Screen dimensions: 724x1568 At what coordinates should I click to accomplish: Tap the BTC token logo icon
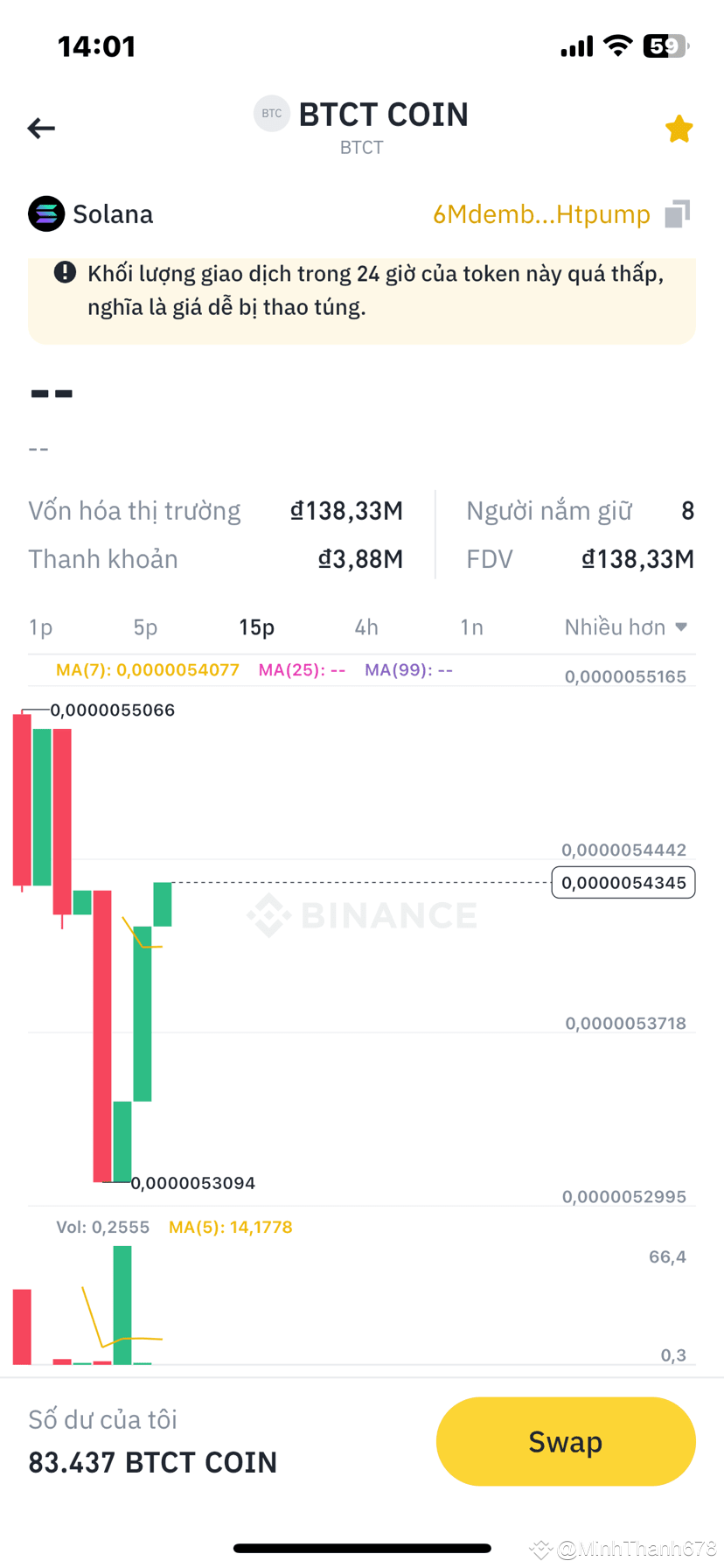coord(271,113)
